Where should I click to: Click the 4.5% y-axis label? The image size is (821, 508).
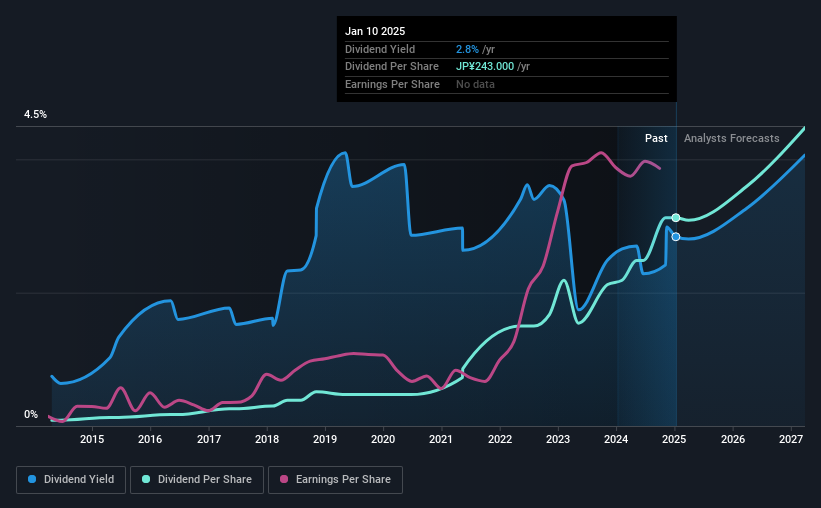click(x=35, y=114)
